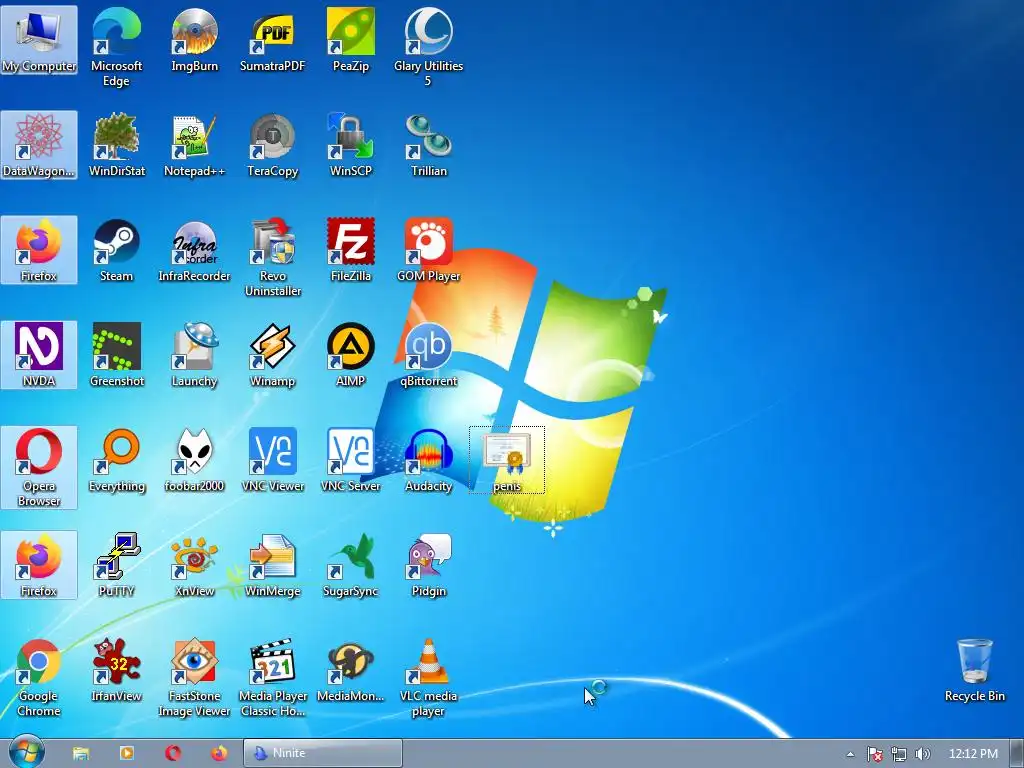The width and height of the screenshot is (1024, 768).
Task: Select the FileZilla shortcut
Action: [x=351, y=249]
